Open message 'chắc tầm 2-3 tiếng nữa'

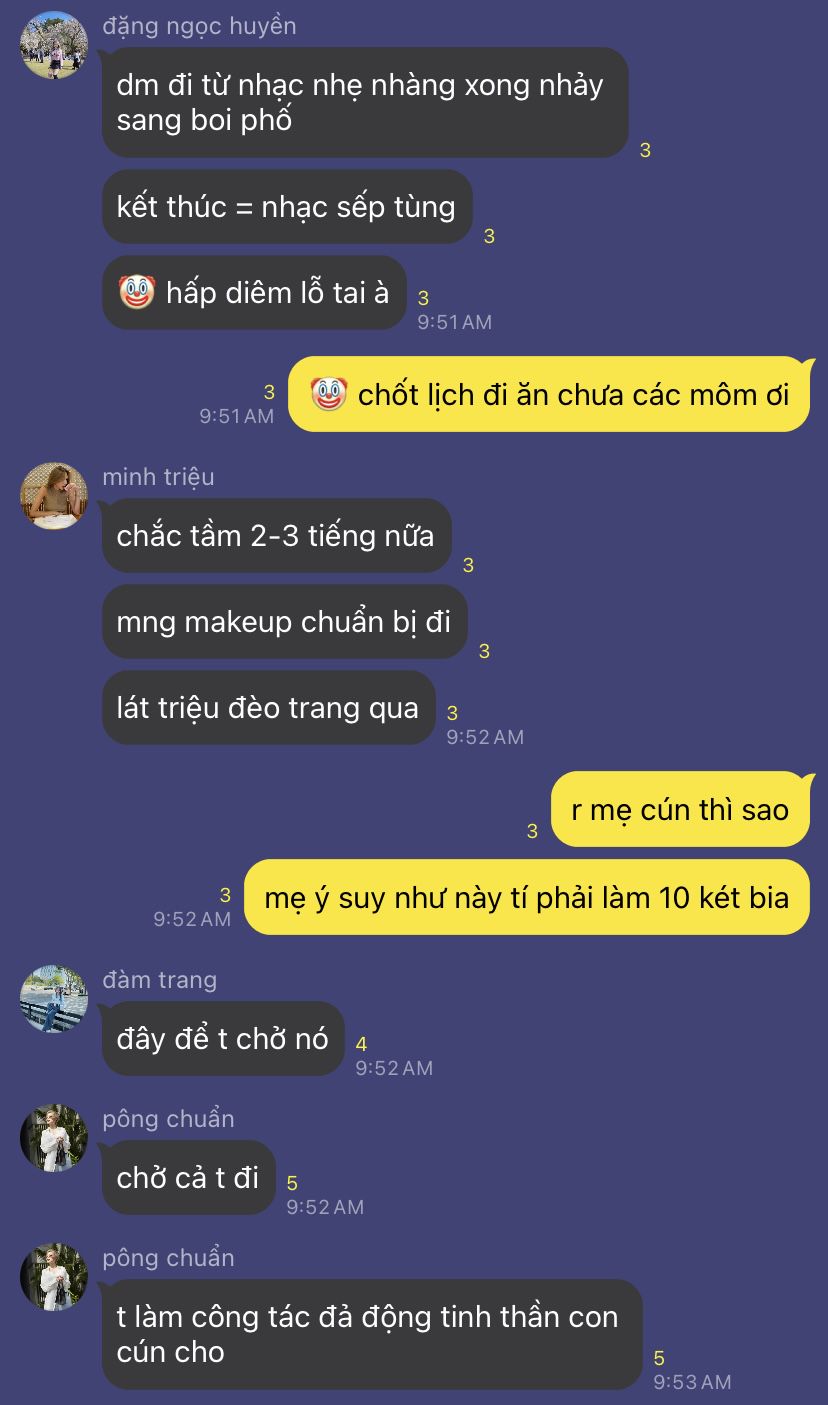point(277,536)
